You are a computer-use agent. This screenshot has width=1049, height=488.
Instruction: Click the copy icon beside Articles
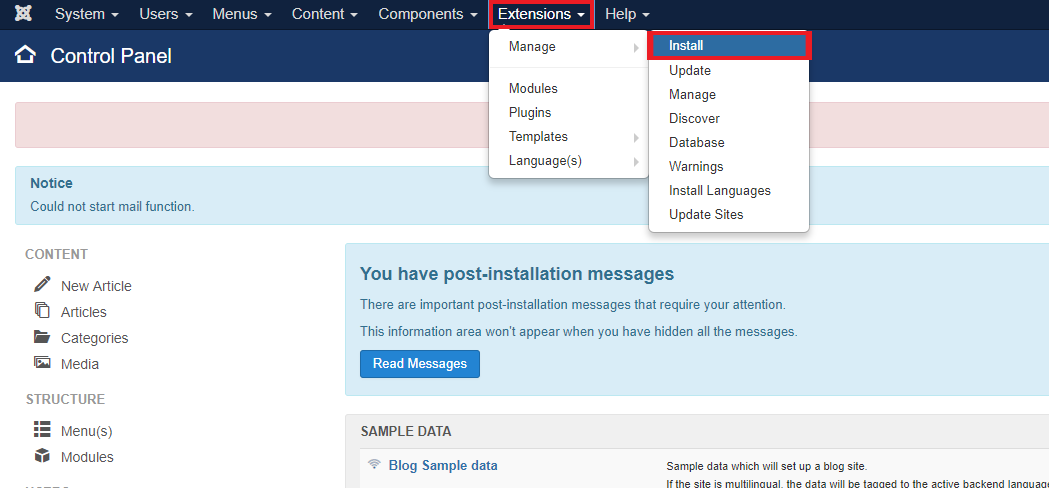(x=42, y=311)
